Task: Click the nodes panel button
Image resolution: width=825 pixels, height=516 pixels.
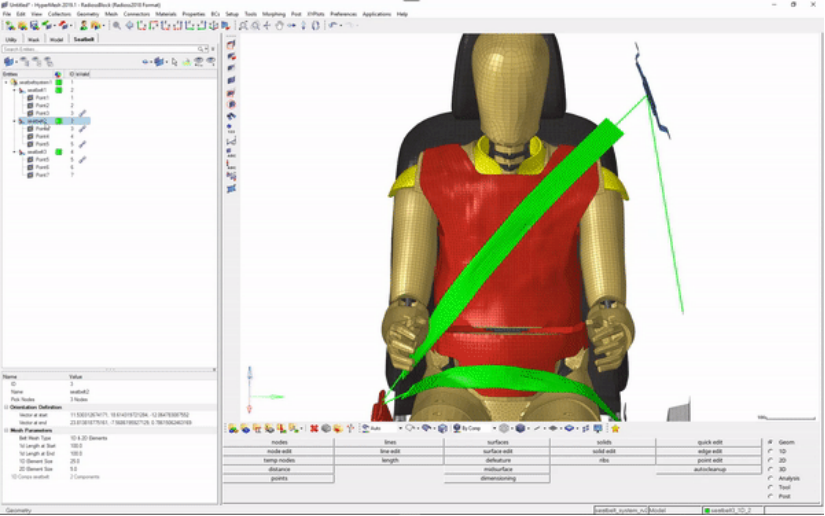Action: click(x=279, y=442)
